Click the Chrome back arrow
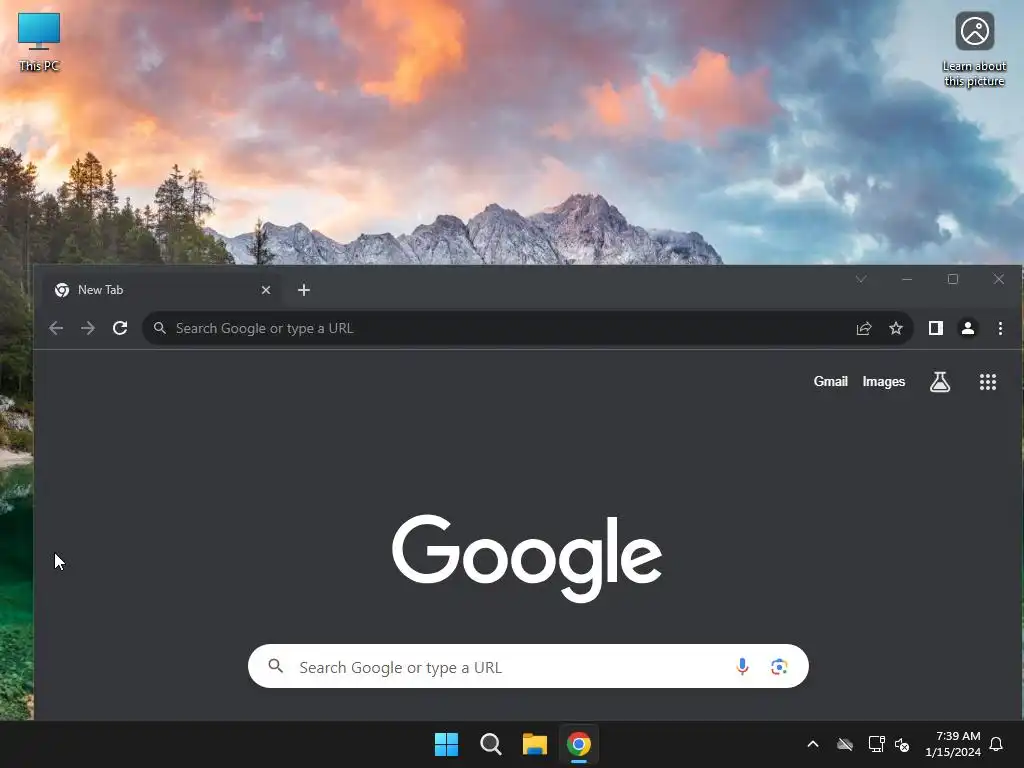Viewport: 1024px width, 768px height. tap(56, 328)
